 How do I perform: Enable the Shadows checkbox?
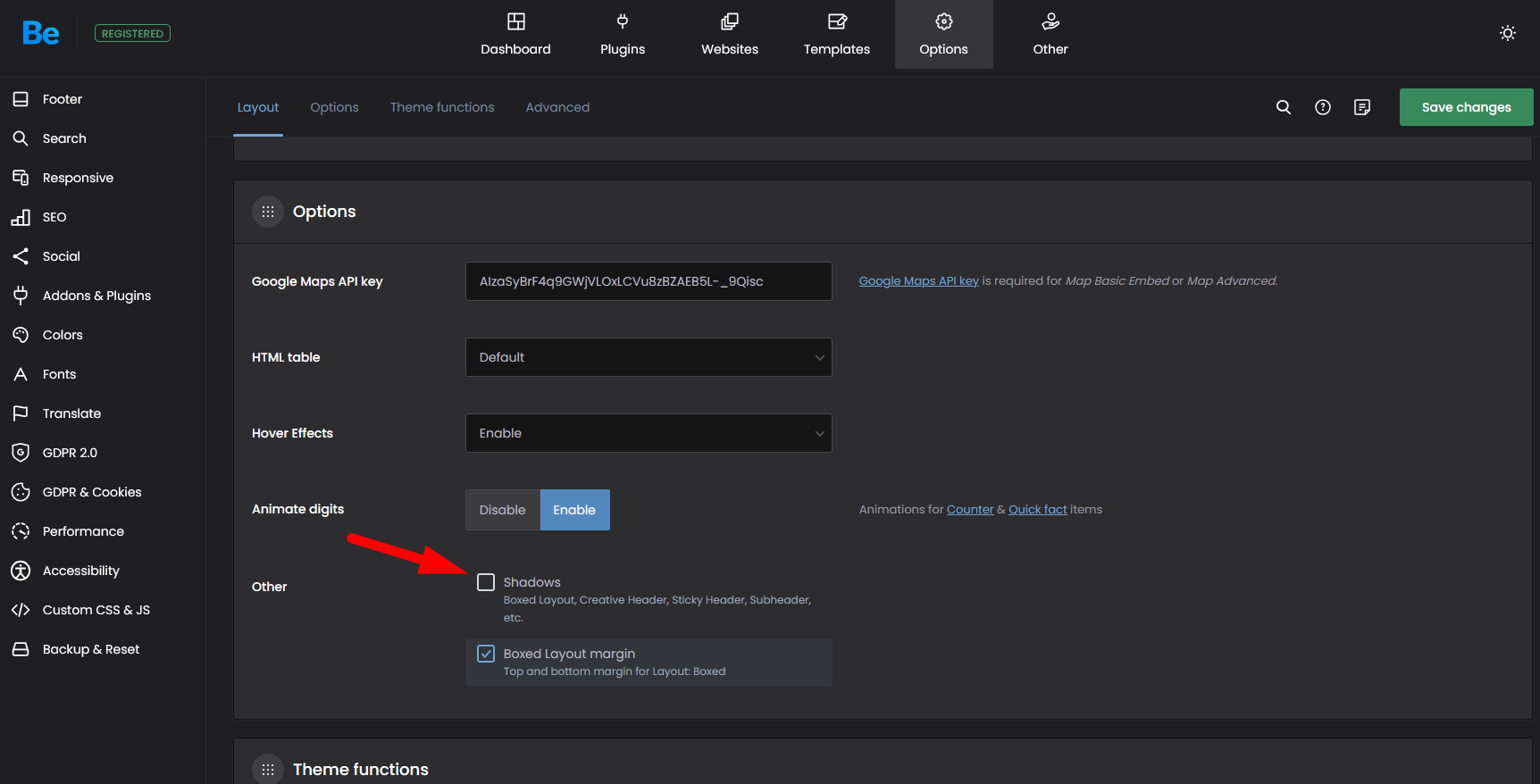[x=486, y=582]
